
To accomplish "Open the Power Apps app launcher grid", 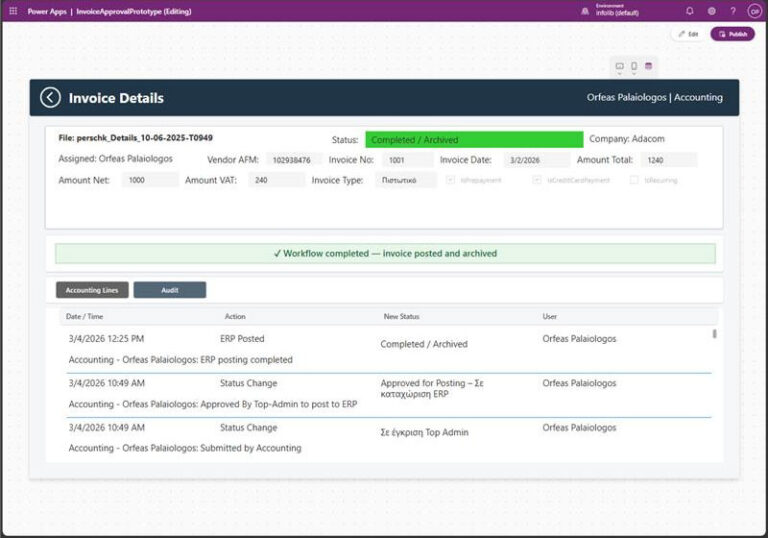I will (13, 11).
